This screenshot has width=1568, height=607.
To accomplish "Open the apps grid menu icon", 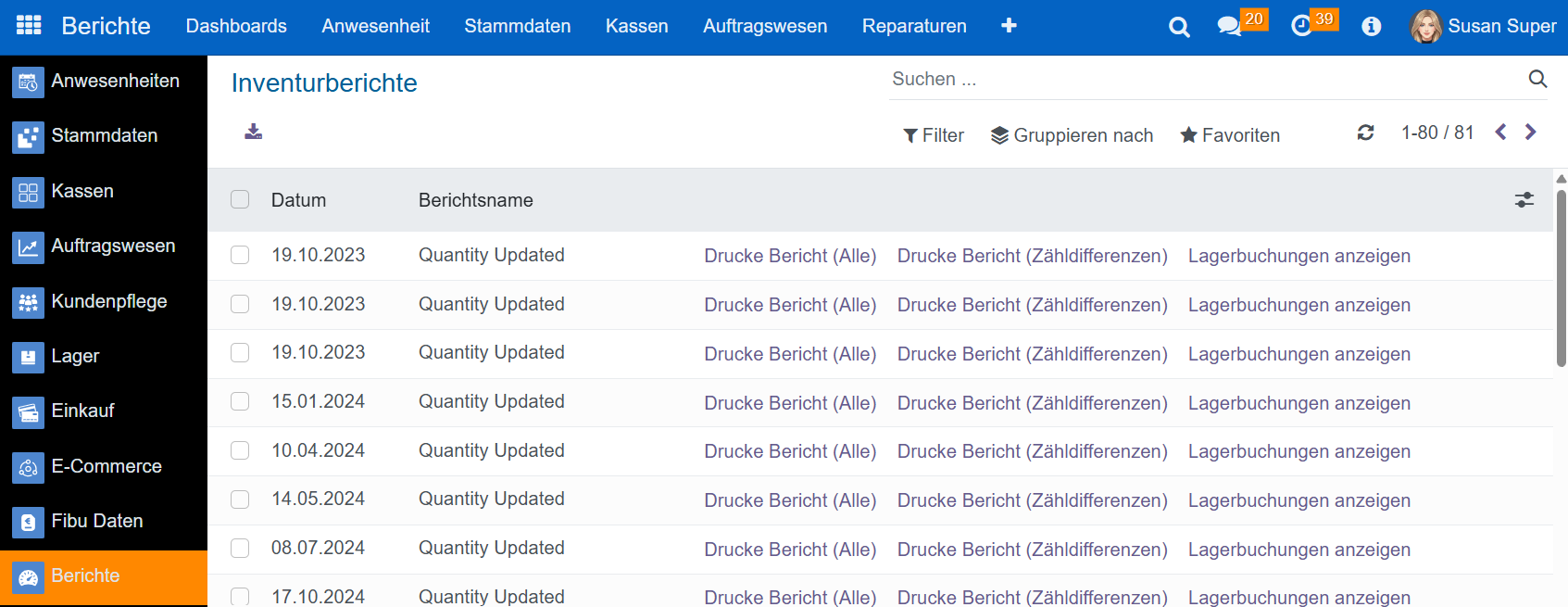I will [29, 25].
